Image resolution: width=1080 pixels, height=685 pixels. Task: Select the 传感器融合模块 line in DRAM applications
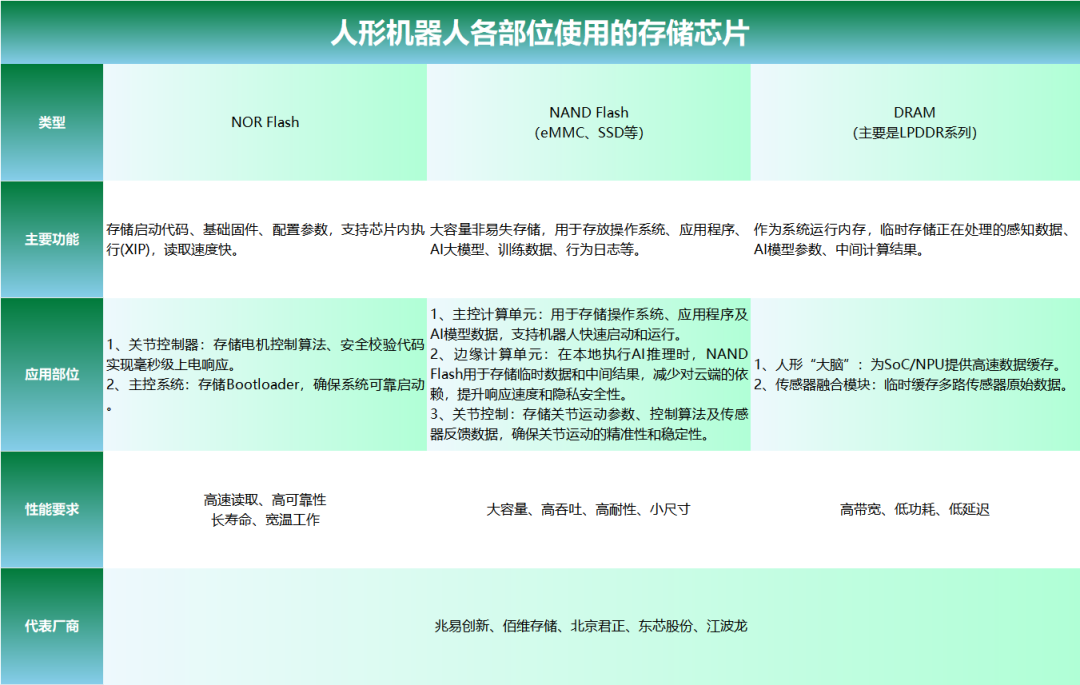(912, 385)
